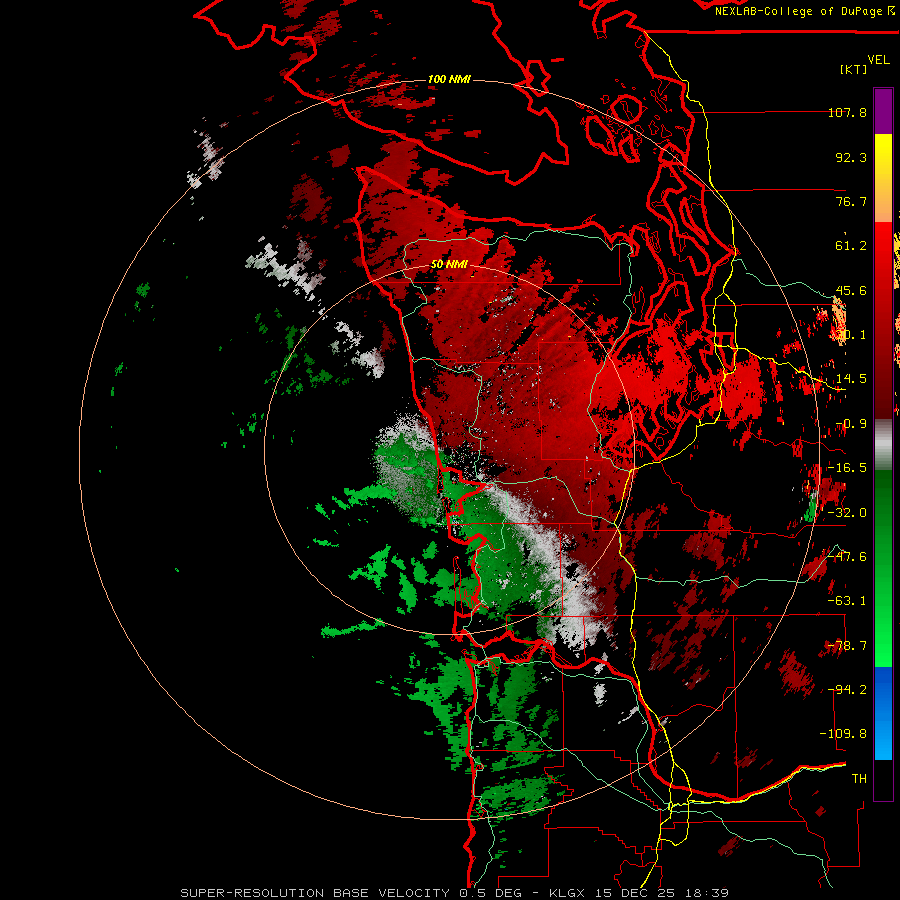Select the 76.7 value on velocity scale
This screenshot has width=900, height=900.
pyautogui.click(x=851, y=201)
